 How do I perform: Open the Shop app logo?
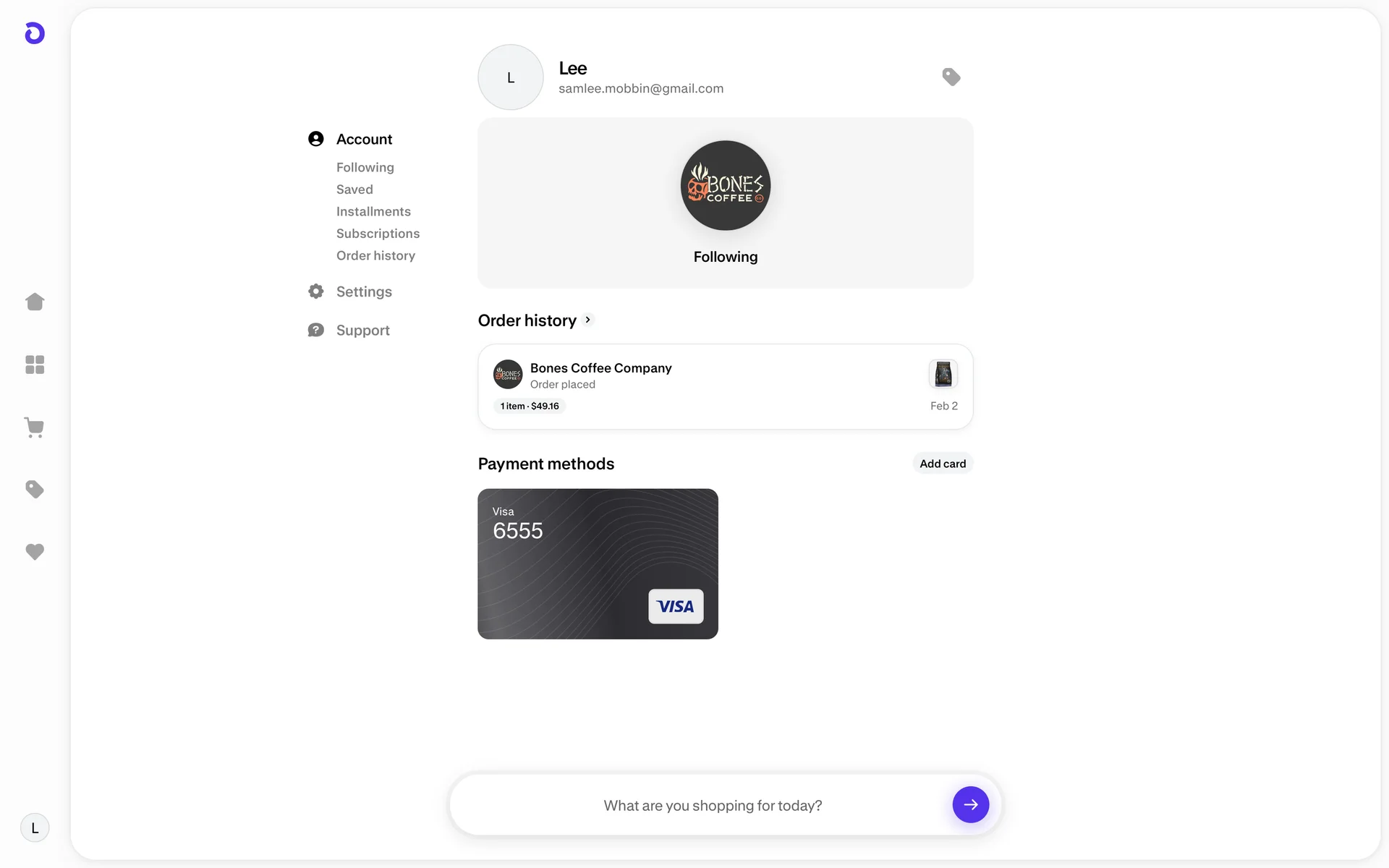[x=35, y=33]
